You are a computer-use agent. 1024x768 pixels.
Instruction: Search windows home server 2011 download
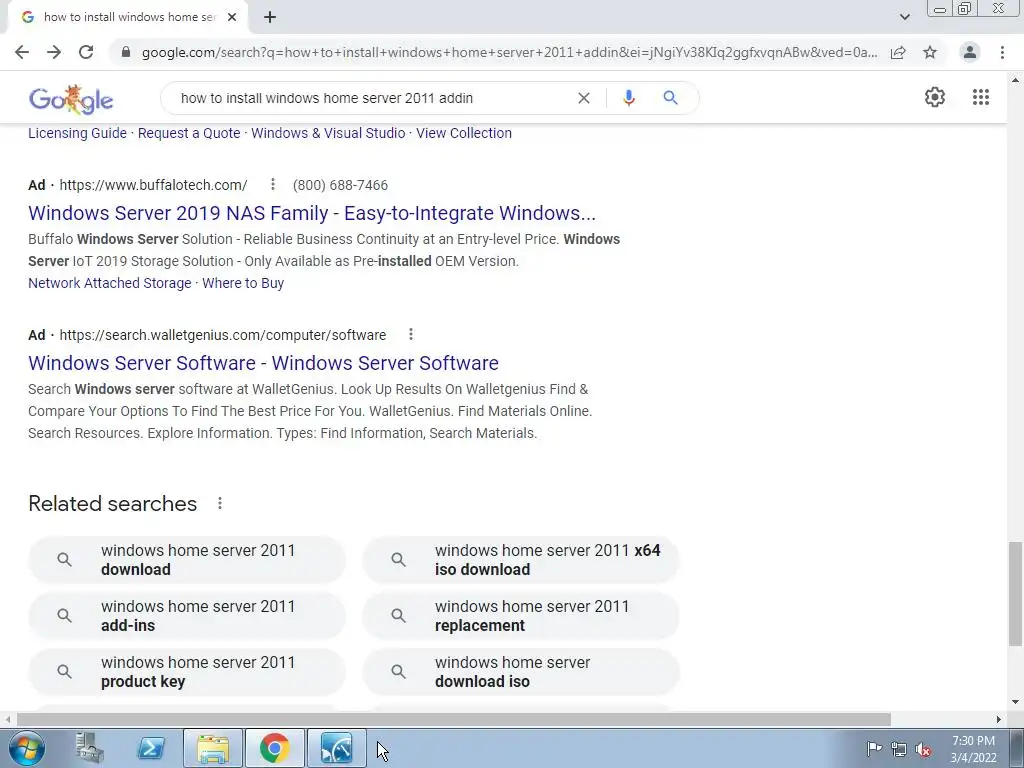(187, 560)
